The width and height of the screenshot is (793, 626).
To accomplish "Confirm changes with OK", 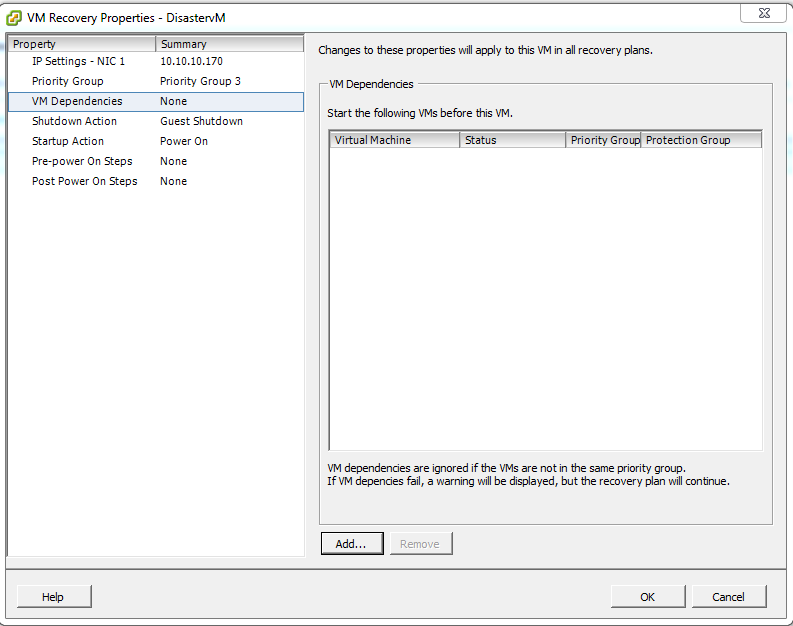I will click(x=648, y=597).
